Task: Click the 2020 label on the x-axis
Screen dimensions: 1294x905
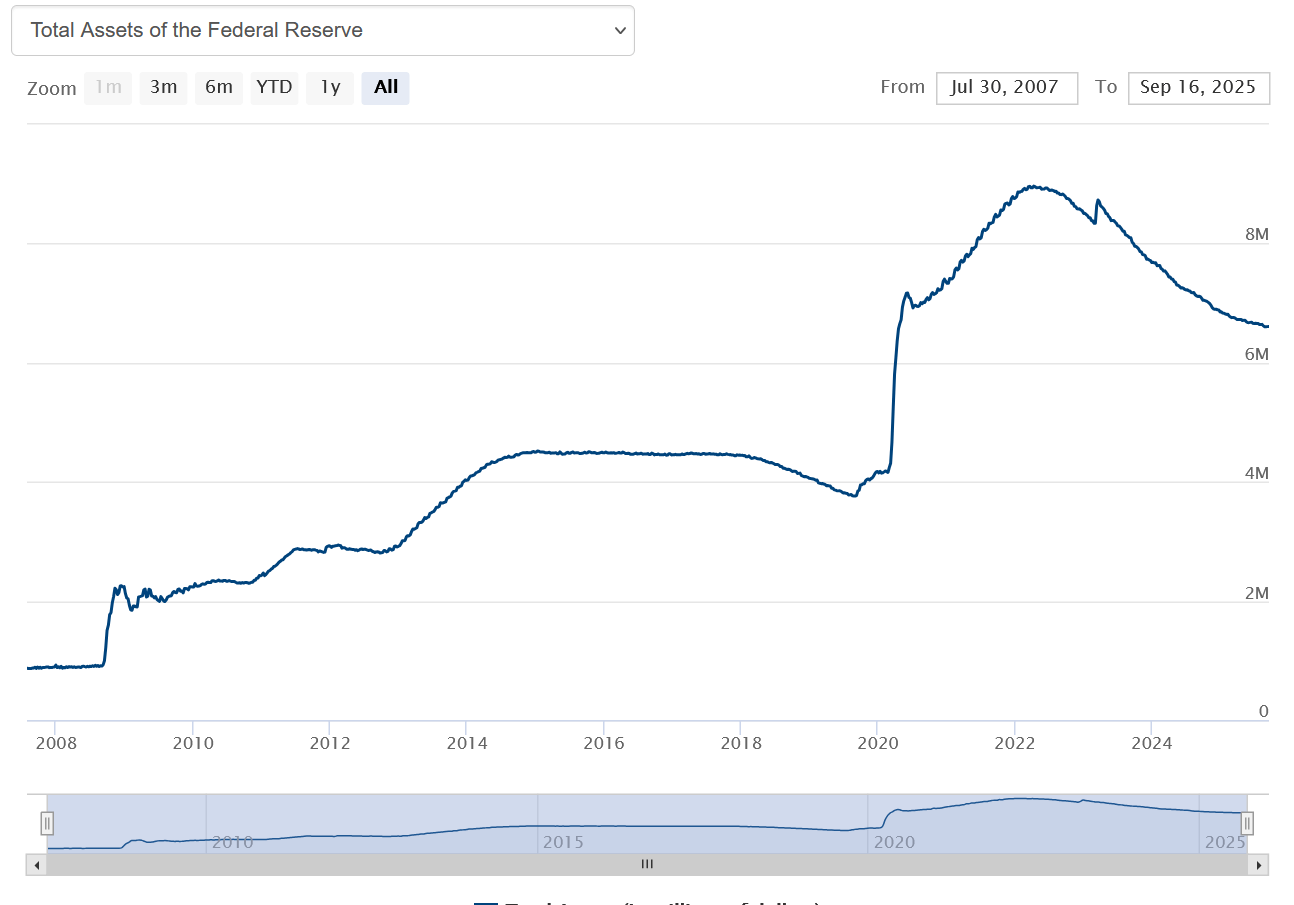Action: pyautogui.click(x=877, y=743)
